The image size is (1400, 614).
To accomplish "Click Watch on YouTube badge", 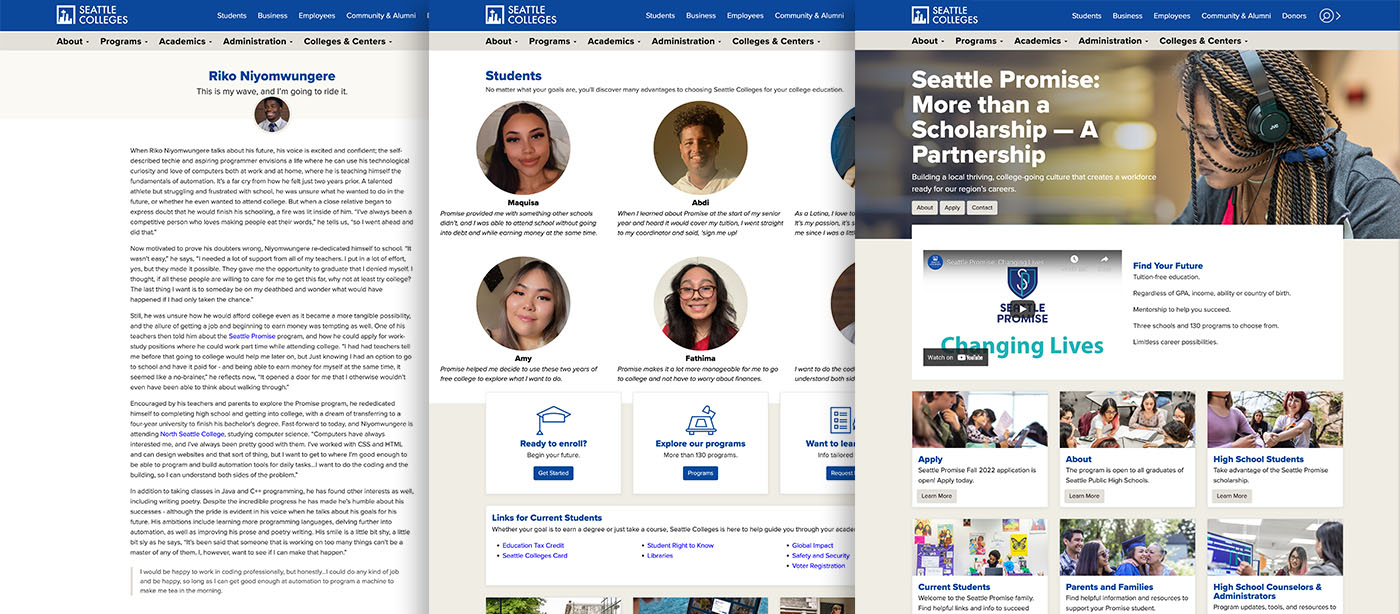I will (x=955, y=357).
